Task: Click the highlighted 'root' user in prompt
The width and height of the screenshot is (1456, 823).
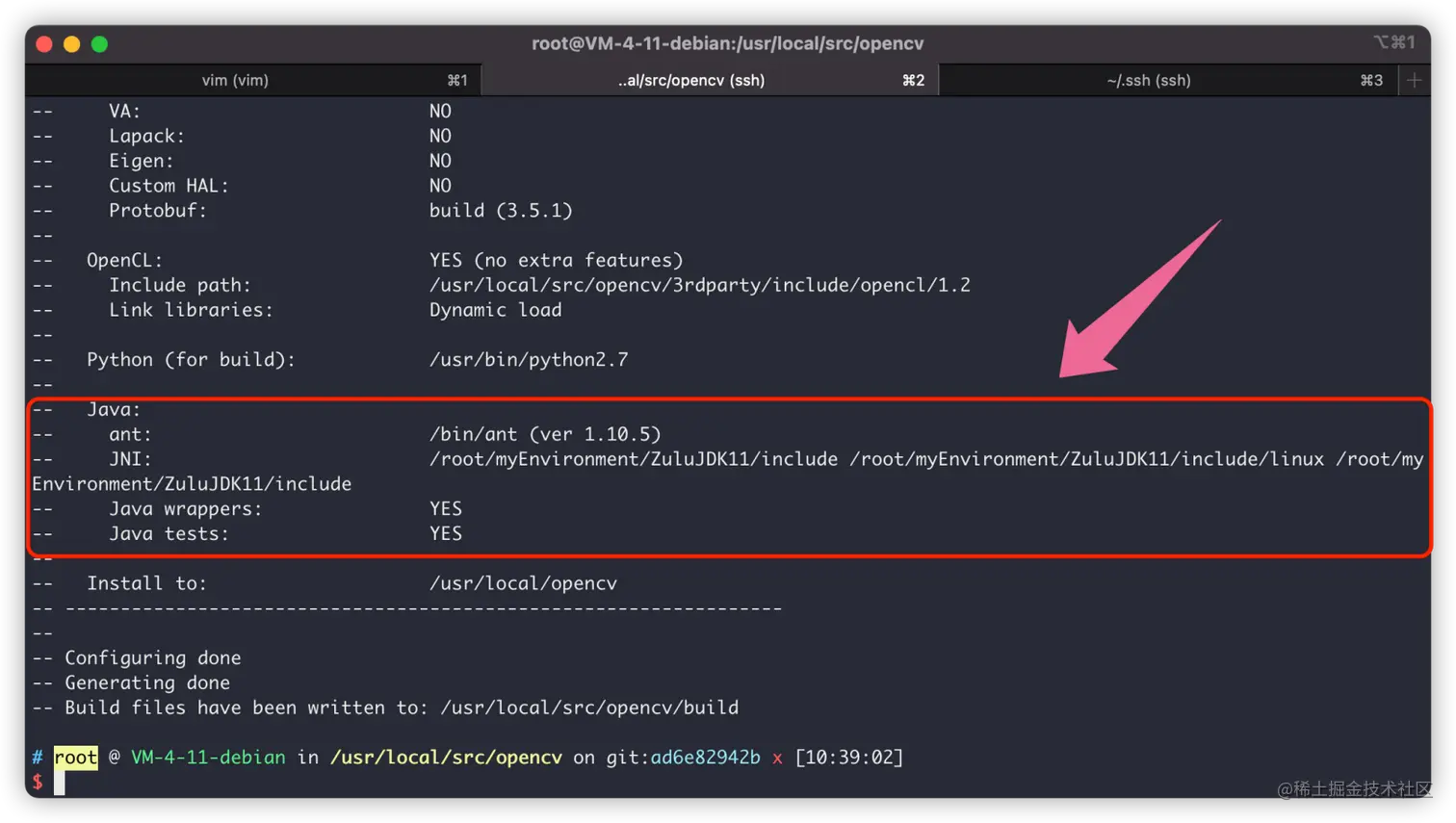Action: (75, 758)
